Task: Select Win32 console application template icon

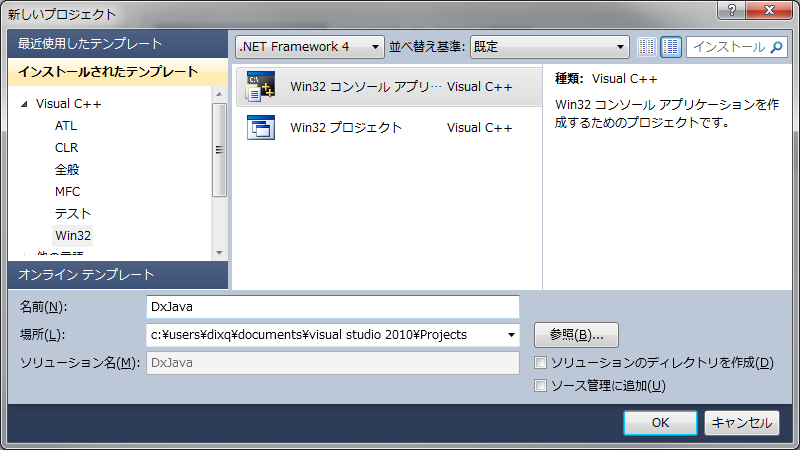Action: pyautogui.click(x=261, y=86)
